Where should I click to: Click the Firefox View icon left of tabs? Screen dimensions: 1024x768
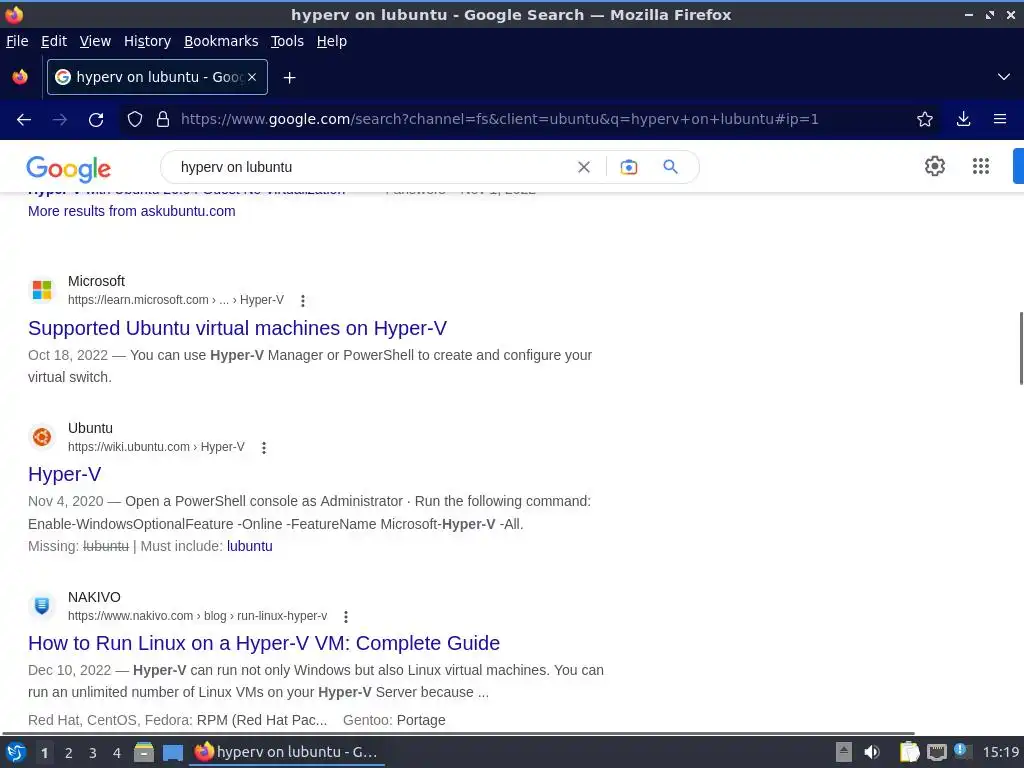[20, 77]
